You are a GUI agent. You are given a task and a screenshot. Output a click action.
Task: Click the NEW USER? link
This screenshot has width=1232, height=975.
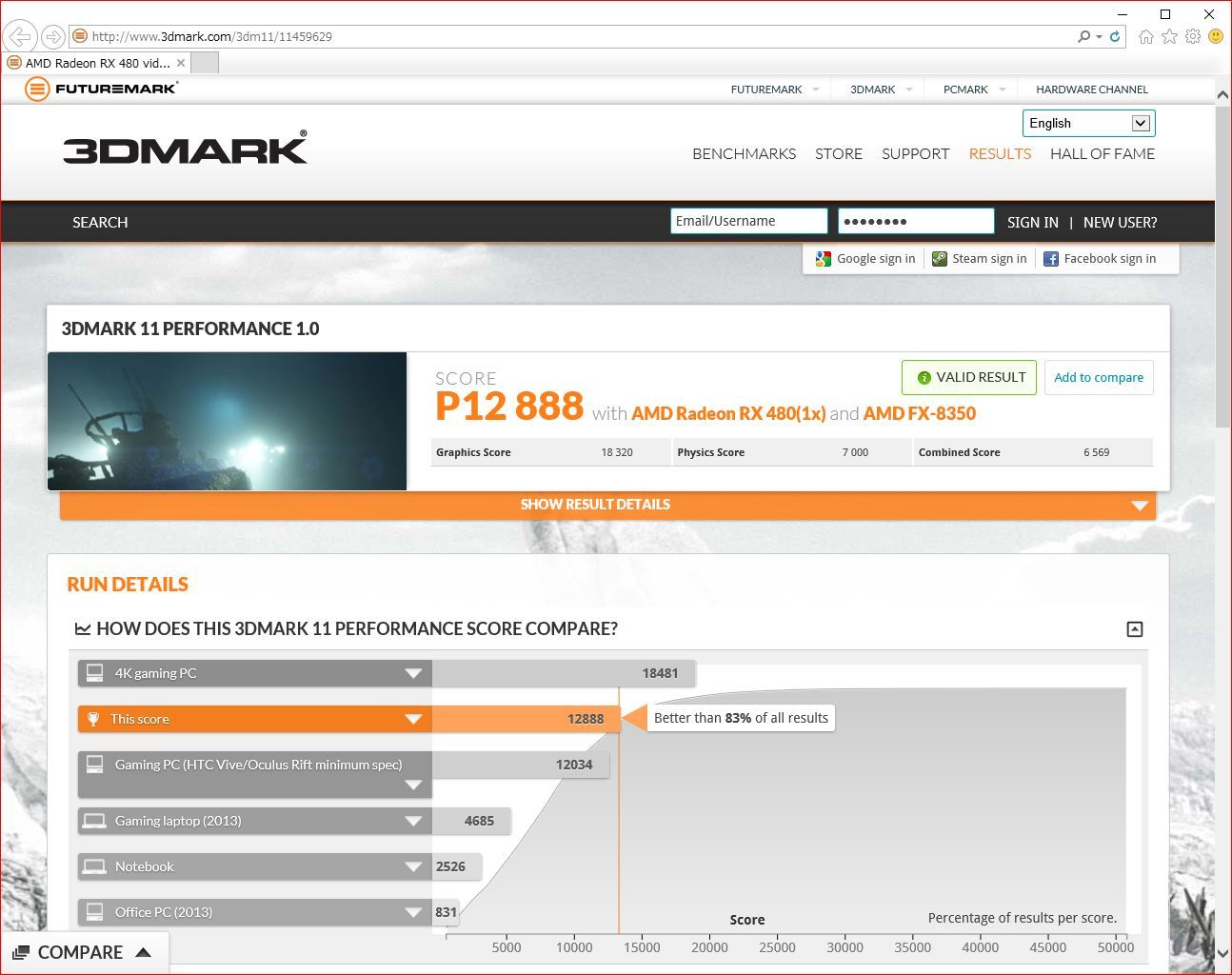tap(1120, 222)
